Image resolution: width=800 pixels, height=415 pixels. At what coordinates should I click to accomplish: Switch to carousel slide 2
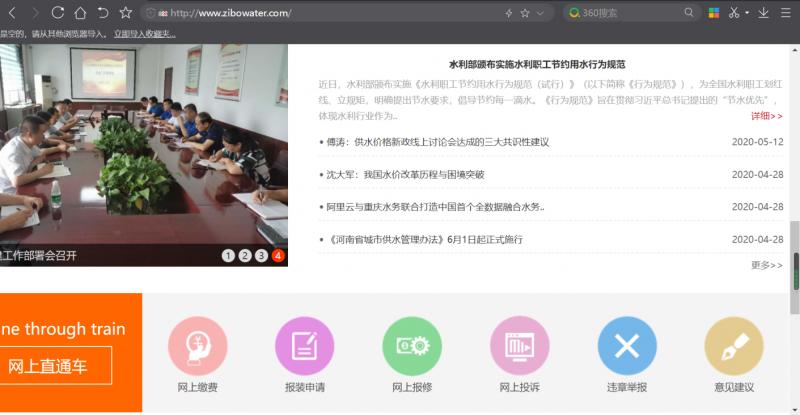[245, 255]
